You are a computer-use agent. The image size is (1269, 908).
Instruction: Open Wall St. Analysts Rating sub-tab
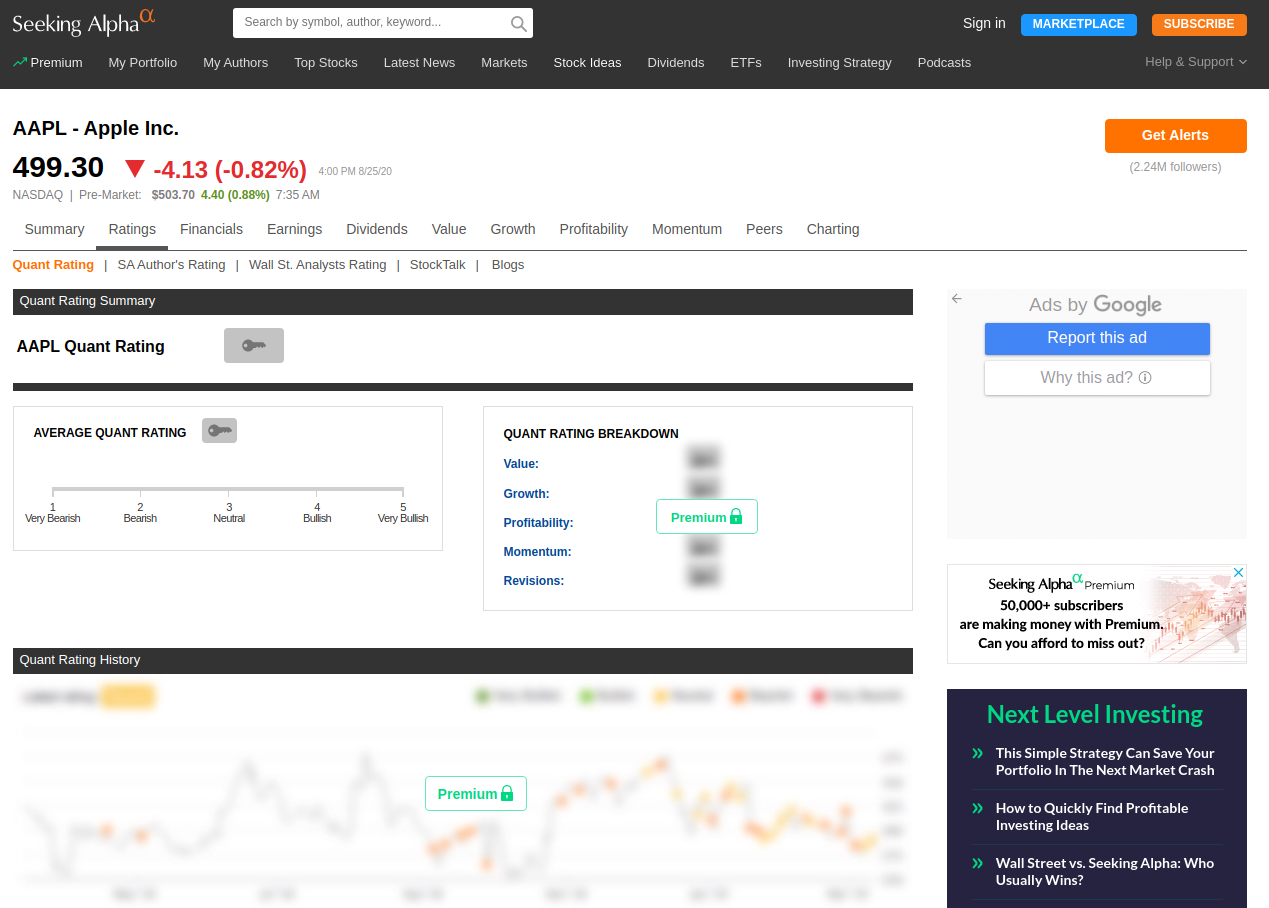click(317, 265)
